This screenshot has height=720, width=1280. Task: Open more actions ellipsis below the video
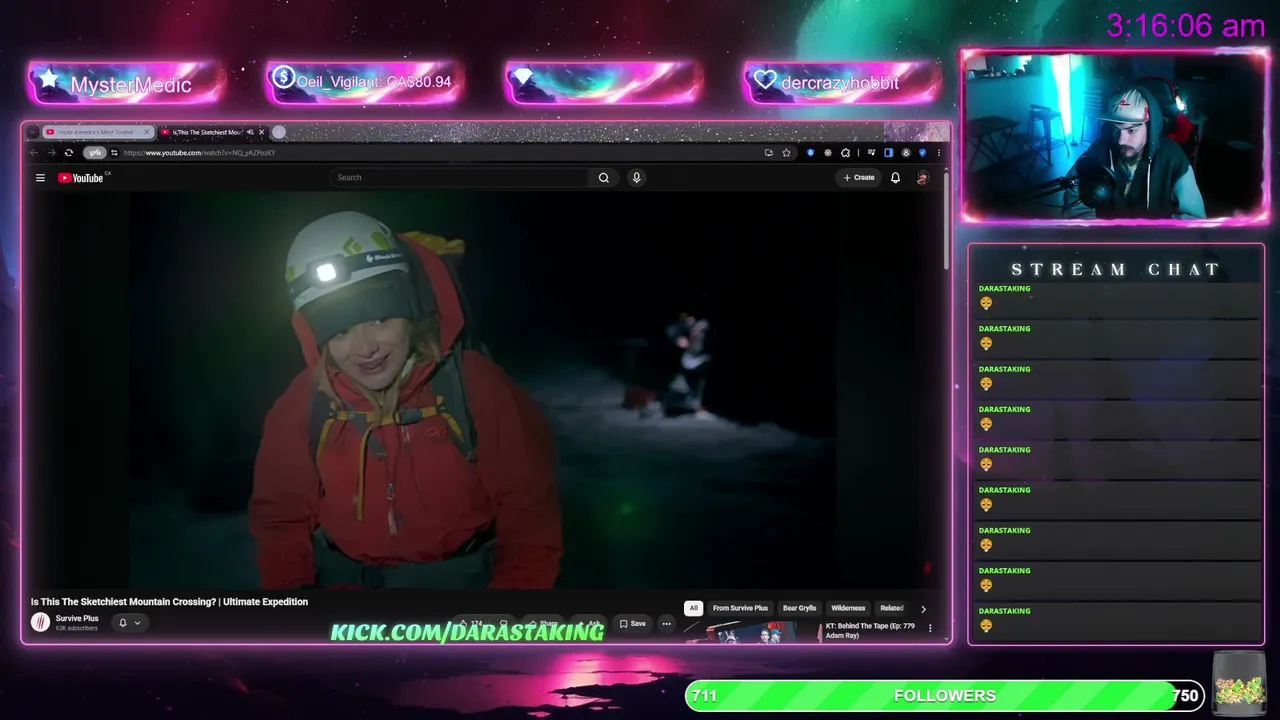666,624
